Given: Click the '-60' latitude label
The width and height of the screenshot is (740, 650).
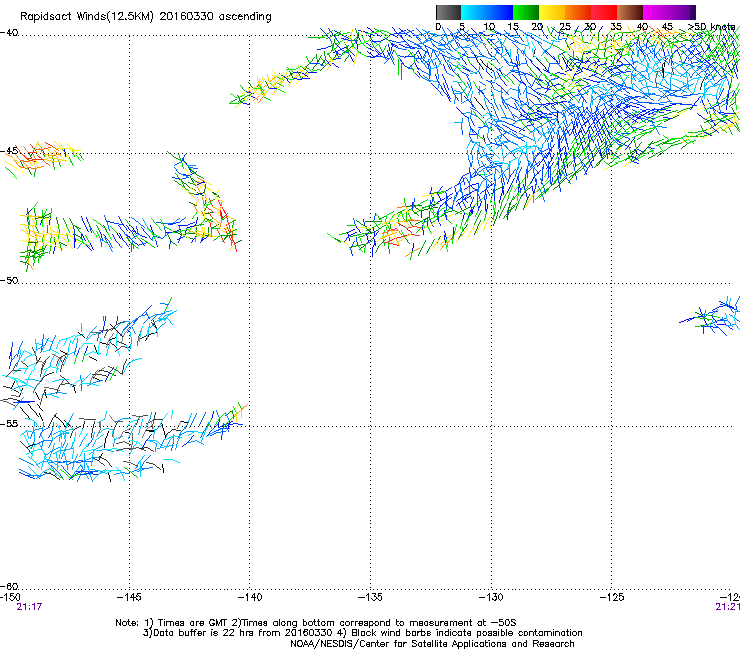Looking at the screenshot, I should [x=9, y=586].
